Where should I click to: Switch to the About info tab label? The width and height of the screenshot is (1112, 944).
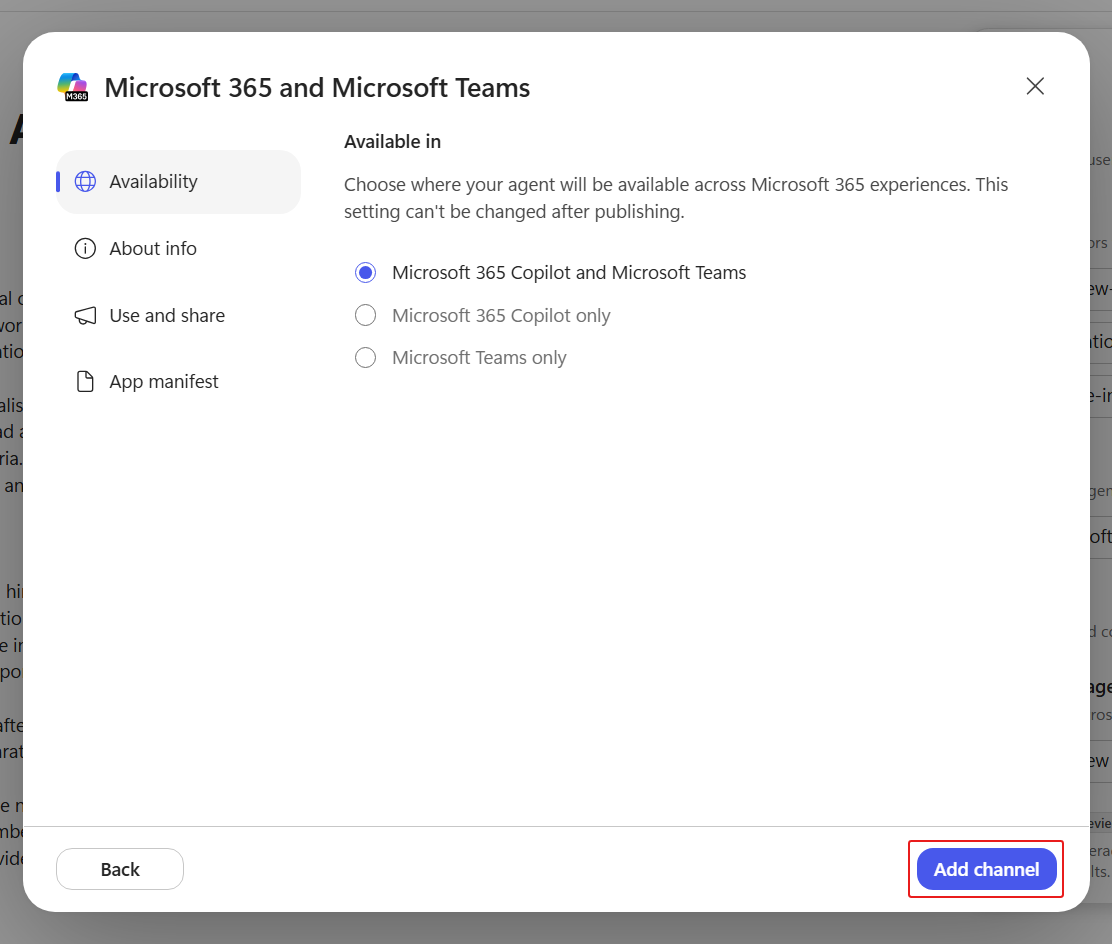(153, 249)
